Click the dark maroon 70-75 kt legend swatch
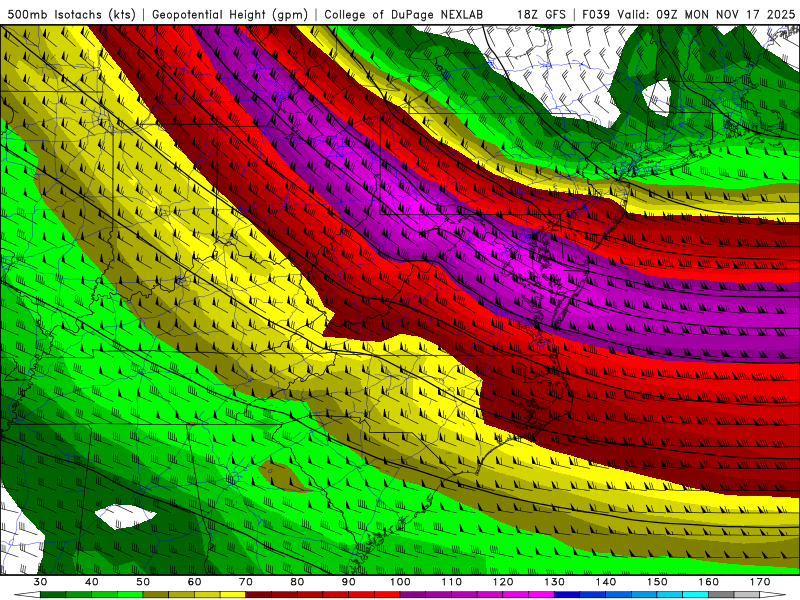Image resolution: width=800 pixels, height=600 pixels. coord(259,595)
